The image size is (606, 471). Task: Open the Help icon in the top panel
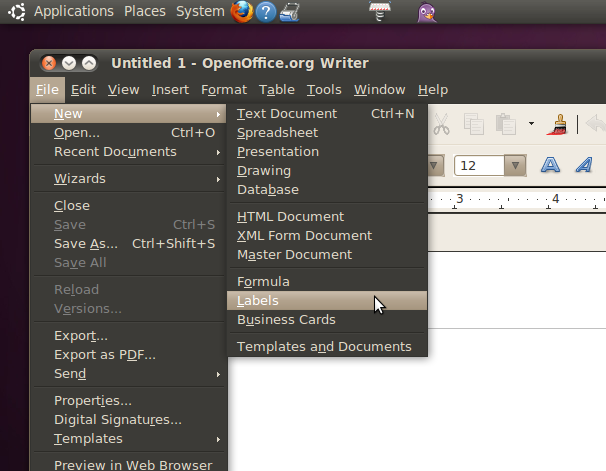(x=266, y=12)
